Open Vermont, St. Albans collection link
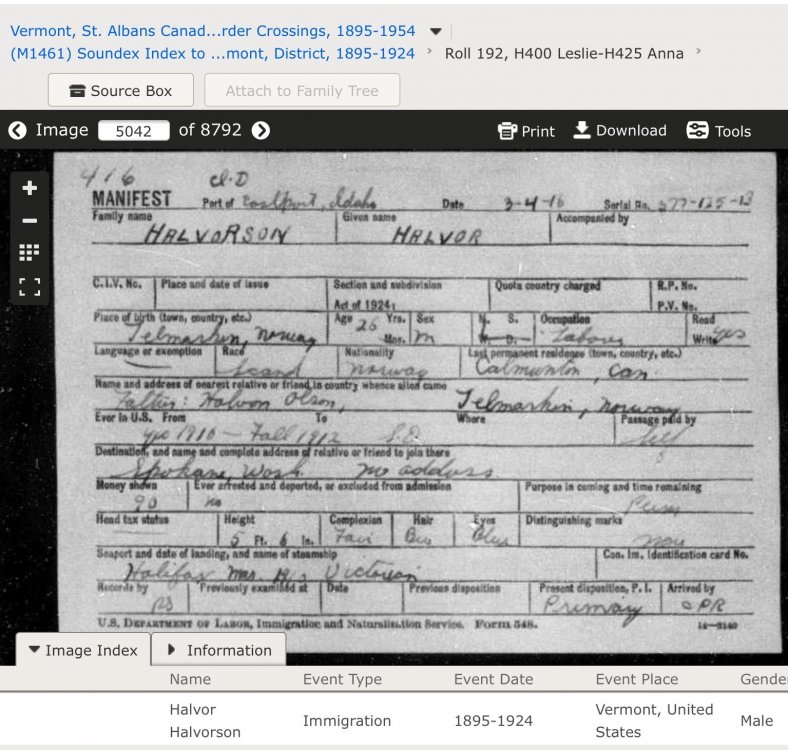This screenshot has height=750, width=788. [x=212, y=31]
